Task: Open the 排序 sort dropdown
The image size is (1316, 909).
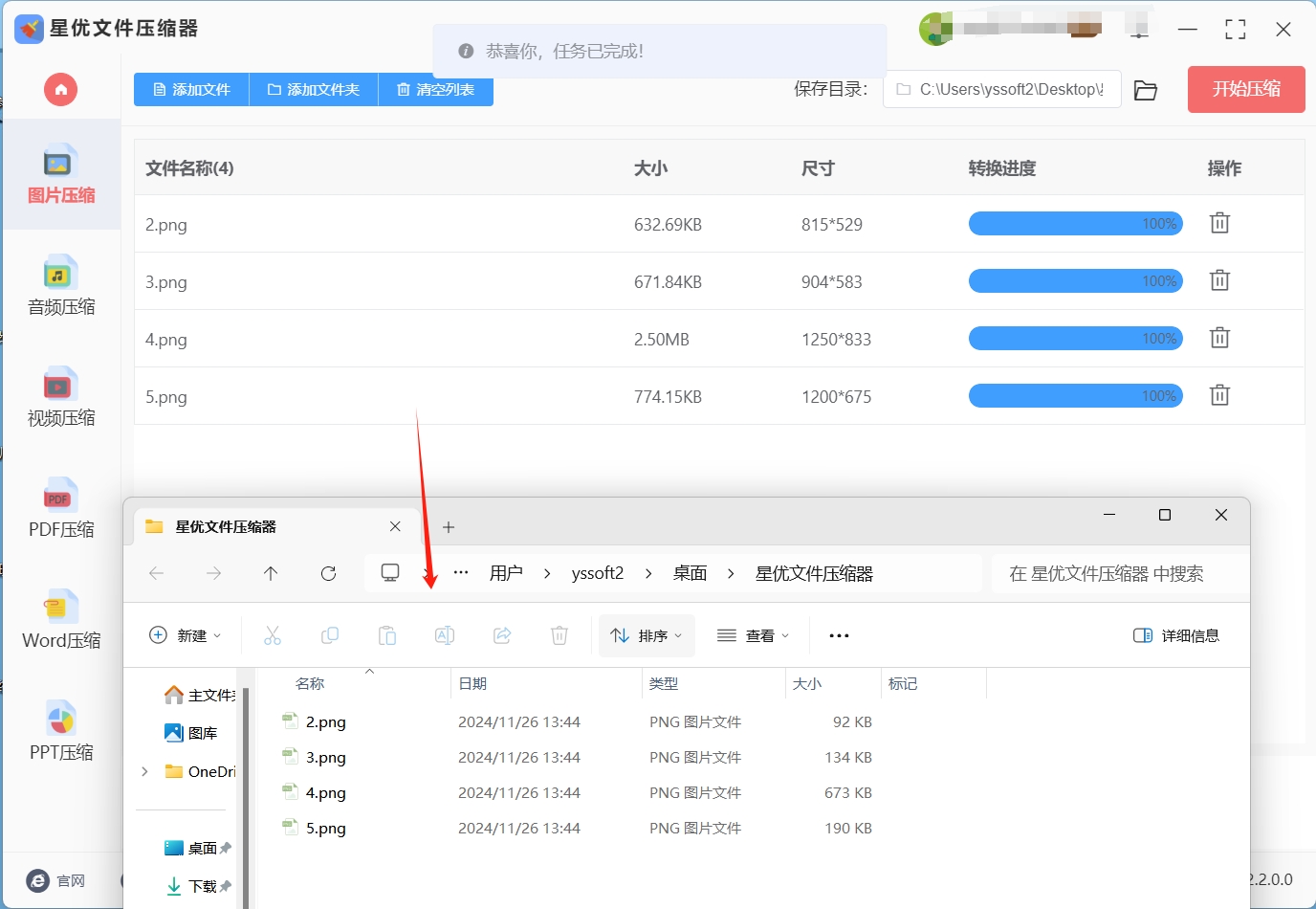Action: (x=647, y=635)
